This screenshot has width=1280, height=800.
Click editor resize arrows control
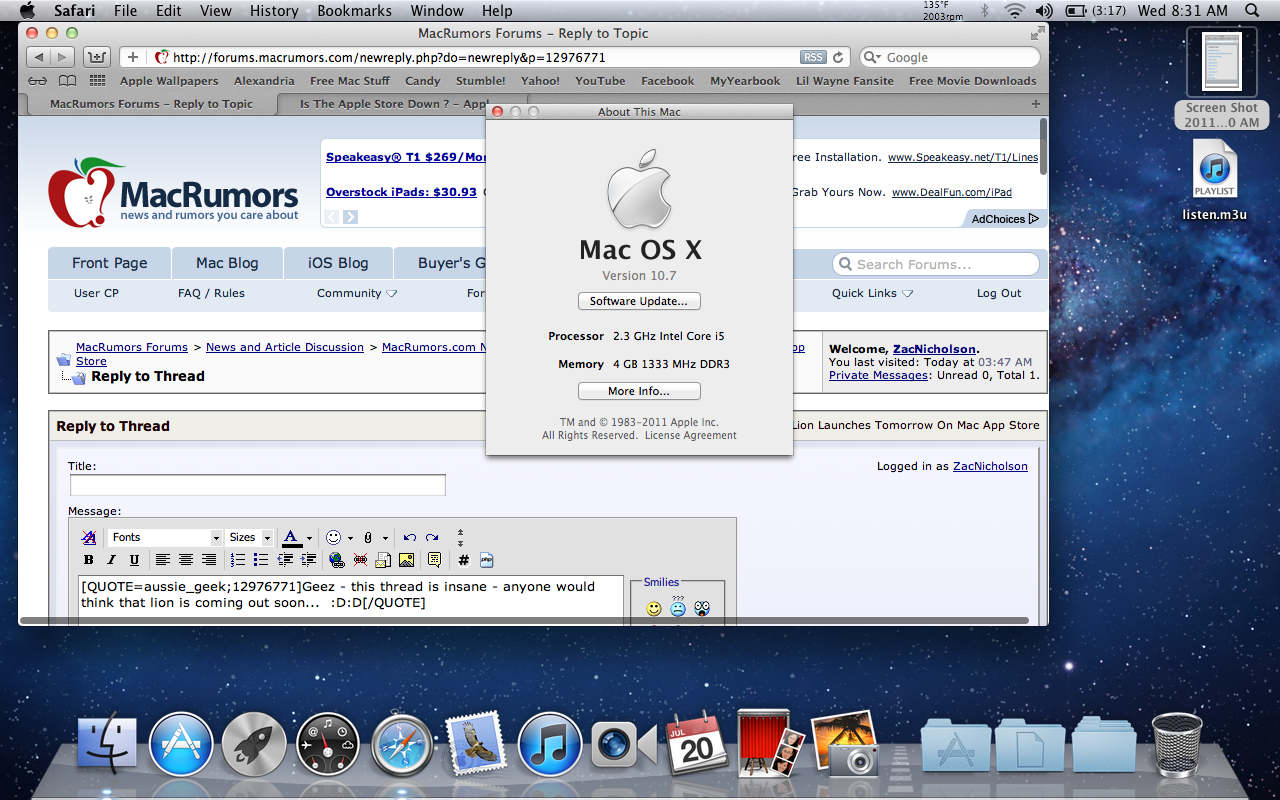[x=460, y=537]
